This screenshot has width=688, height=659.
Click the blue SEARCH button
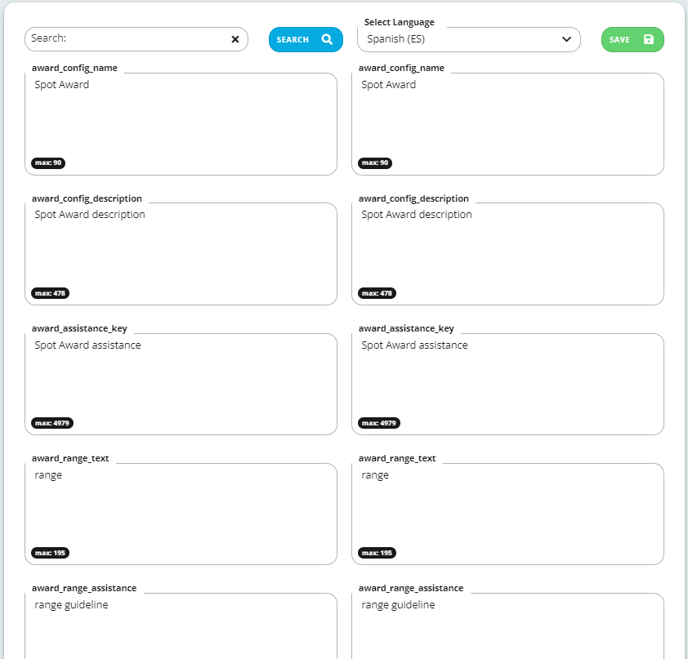[306, 39]
